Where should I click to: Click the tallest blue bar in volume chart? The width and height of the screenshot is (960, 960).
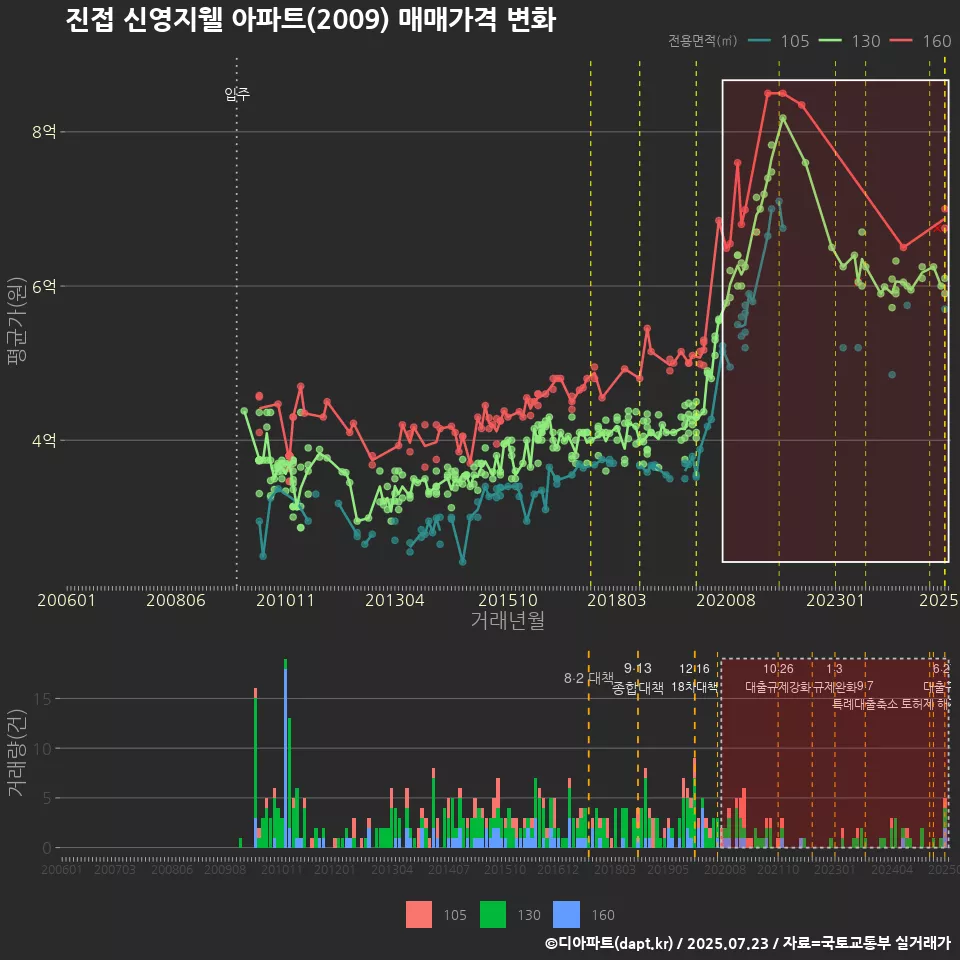click(285, 758)
